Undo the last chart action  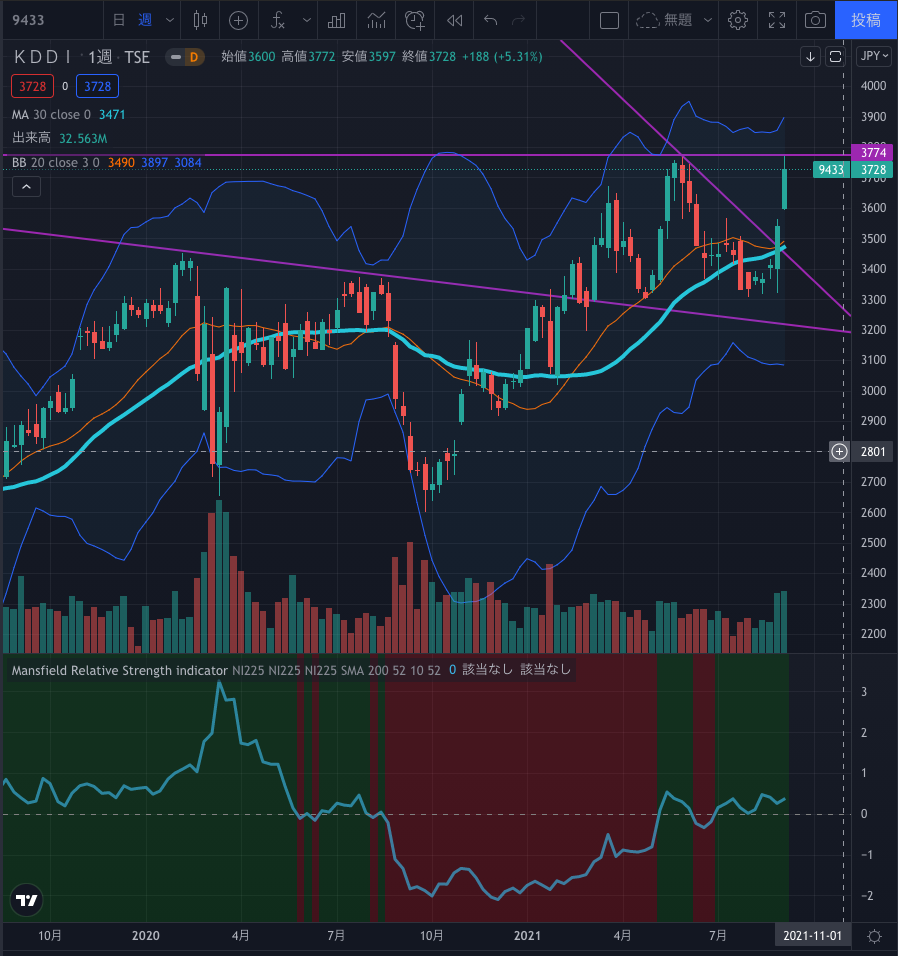tap(491, 20)
